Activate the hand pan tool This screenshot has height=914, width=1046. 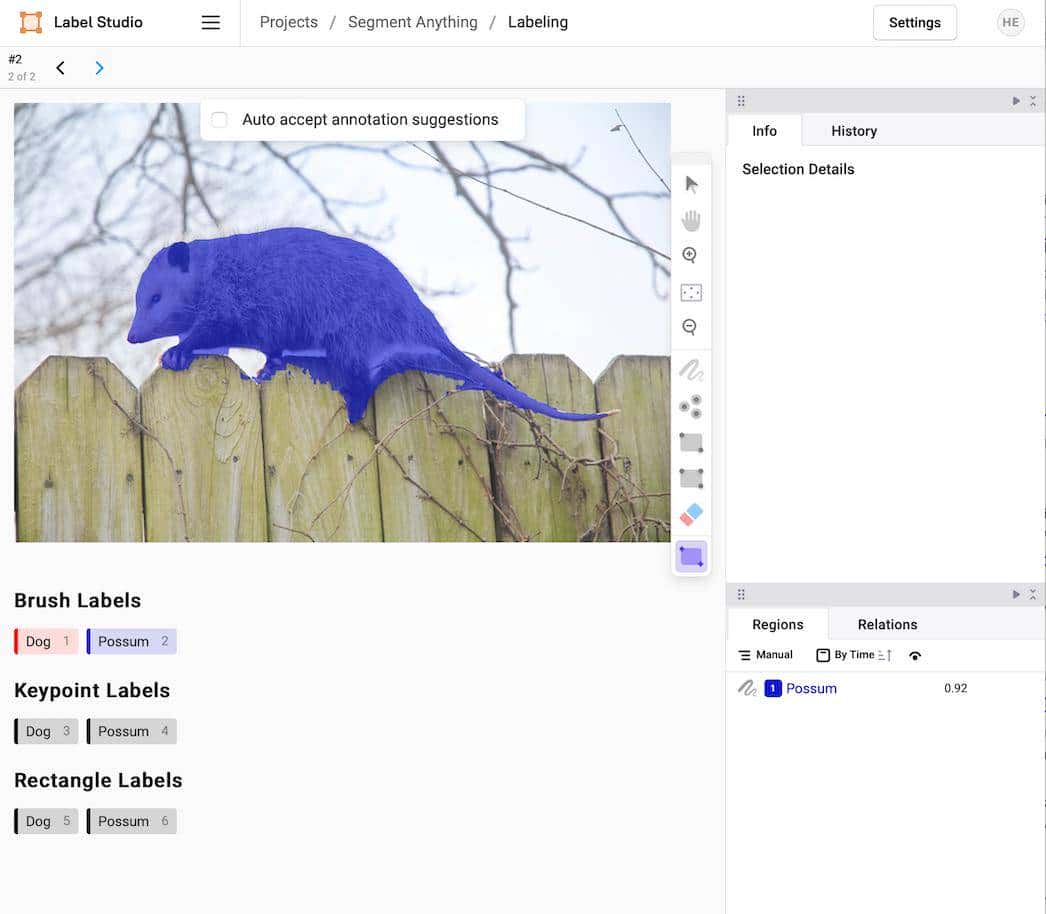click(691, 220)
